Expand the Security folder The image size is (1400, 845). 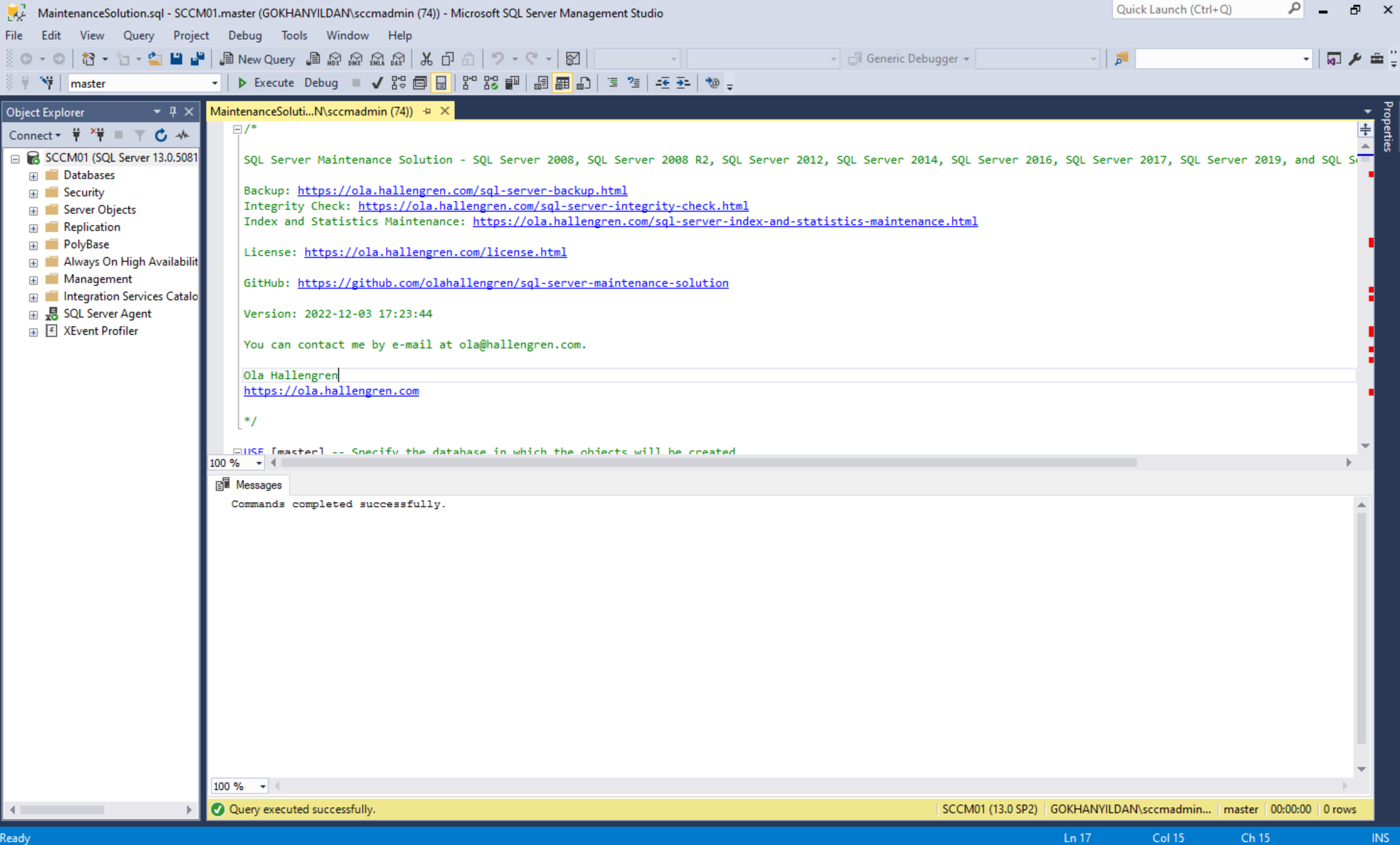tap(33, 193)
